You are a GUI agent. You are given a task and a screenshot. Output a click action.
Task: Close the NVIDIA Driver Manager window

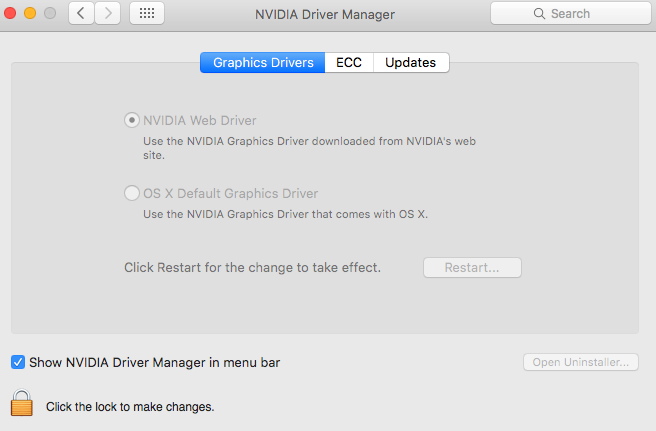11,14
